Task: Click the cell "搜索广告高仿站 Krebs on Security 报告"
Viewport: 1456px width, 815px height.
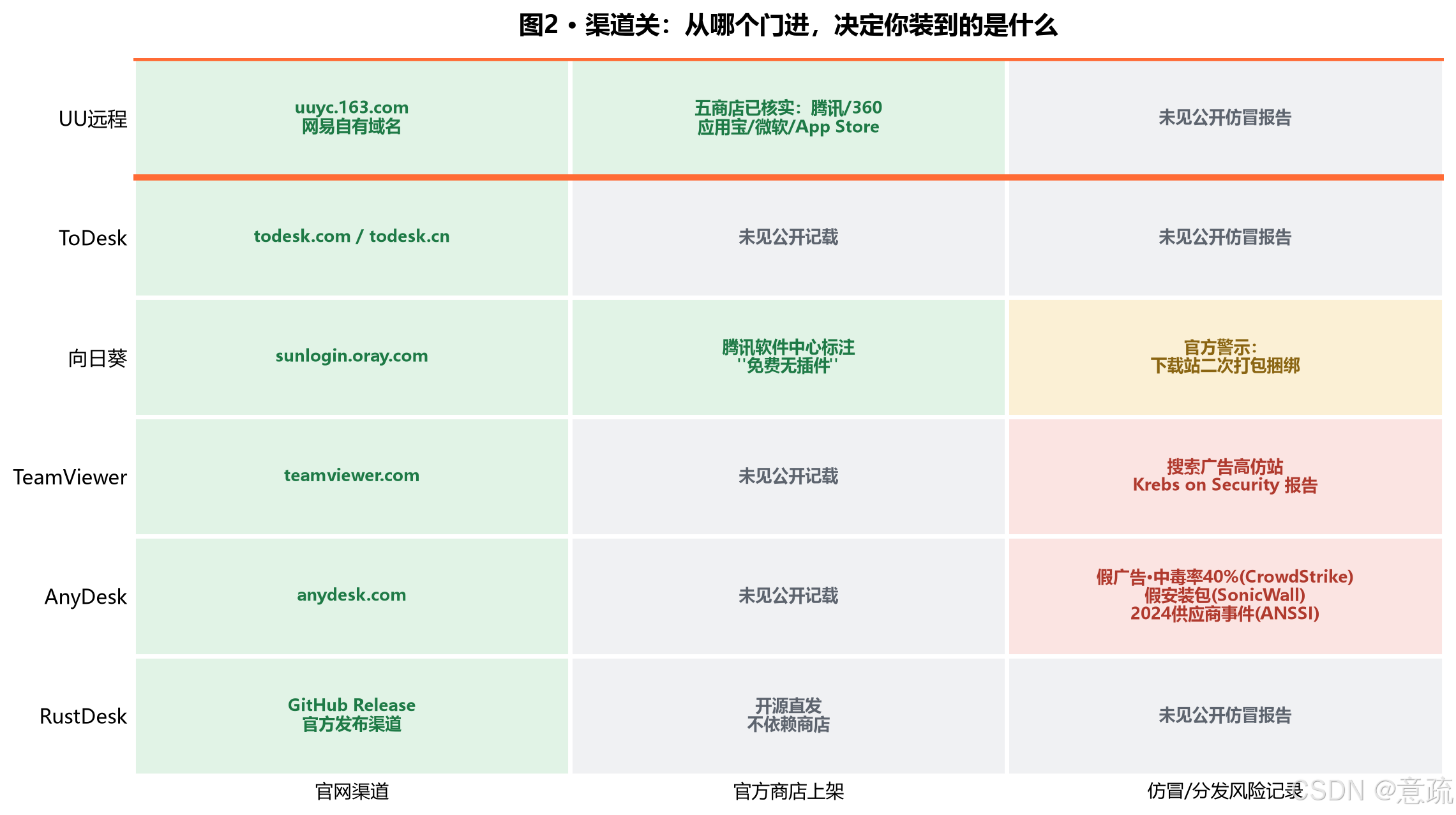Action: tap(1225, 477)
